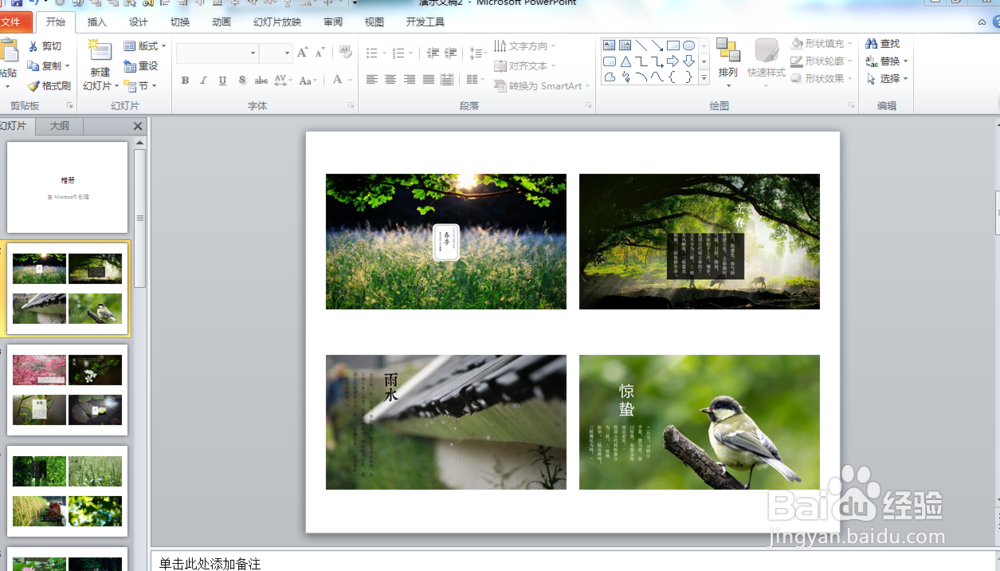Click the Find (查找) binoculars icon

pyautogui.click(x=871, y=43)
